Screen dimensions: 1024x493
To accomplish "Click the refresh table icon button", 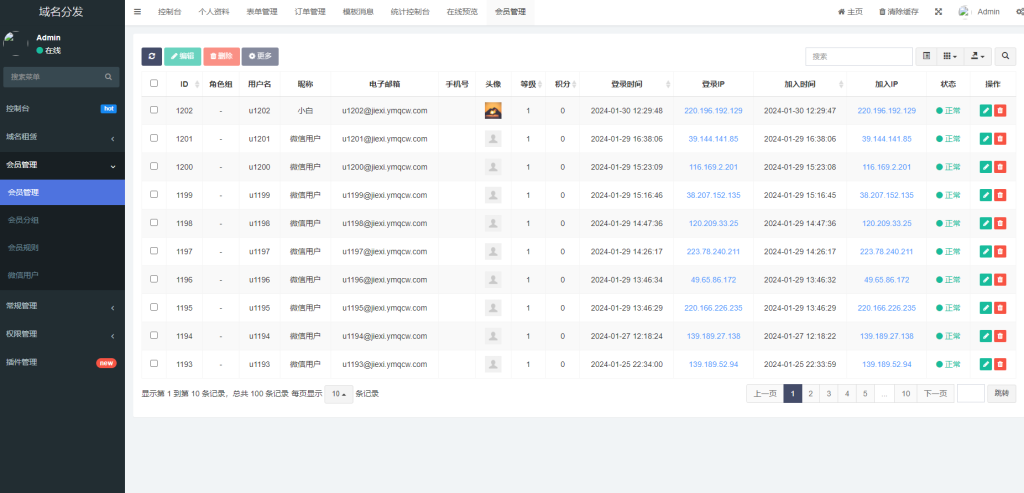I will tap(151, 57).
